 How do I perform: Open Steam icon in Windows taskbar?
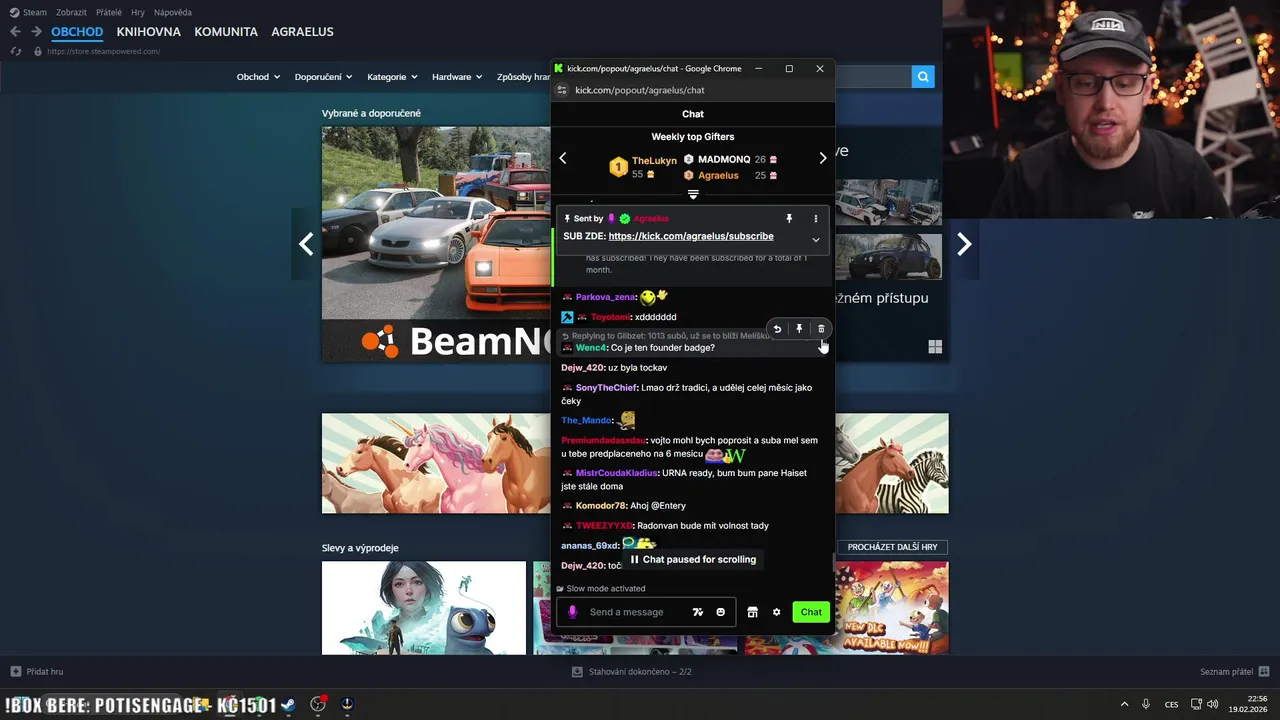(x=288, y=704)
